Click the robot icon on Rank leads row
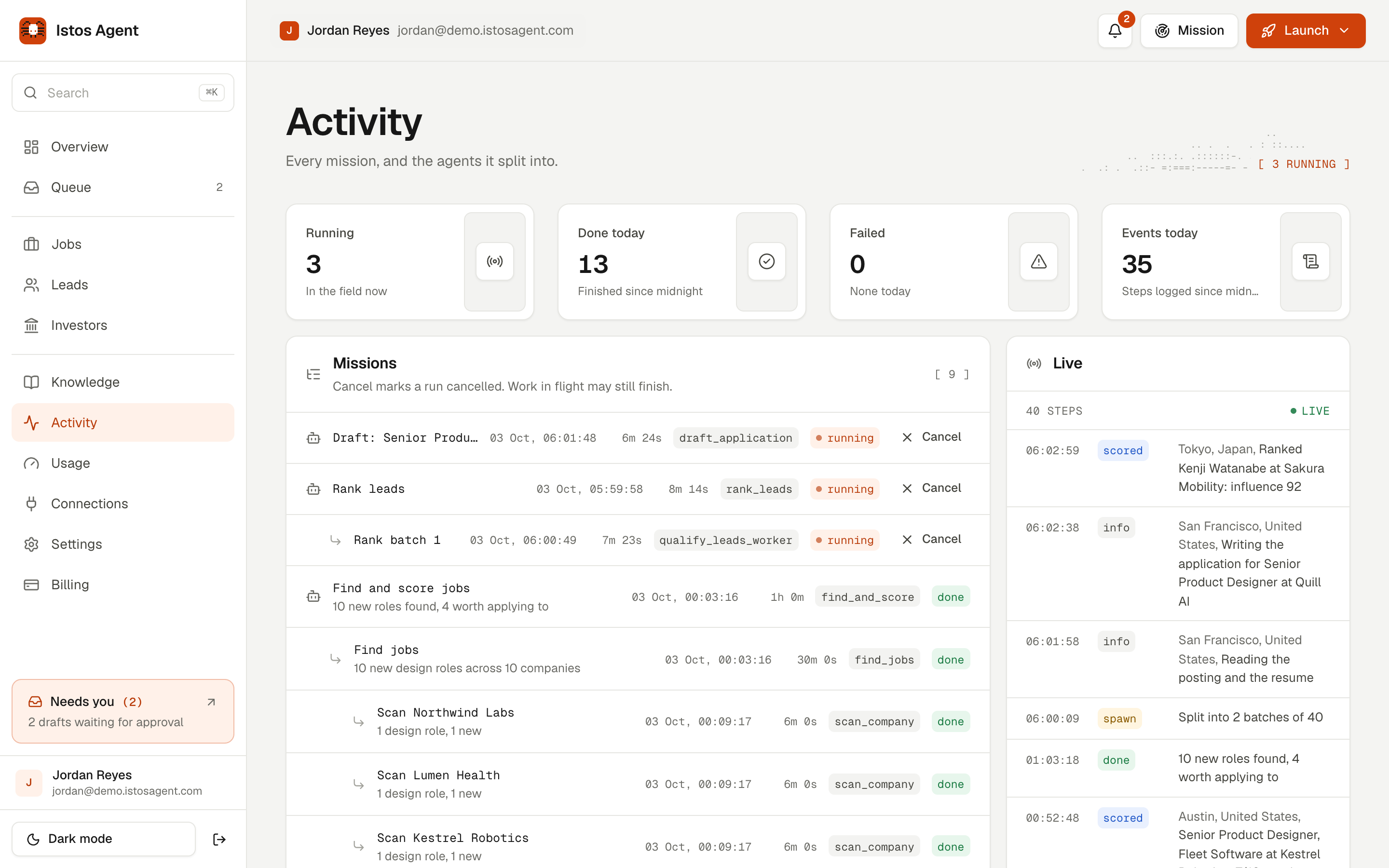1389x868 pixels. (313, 489)
